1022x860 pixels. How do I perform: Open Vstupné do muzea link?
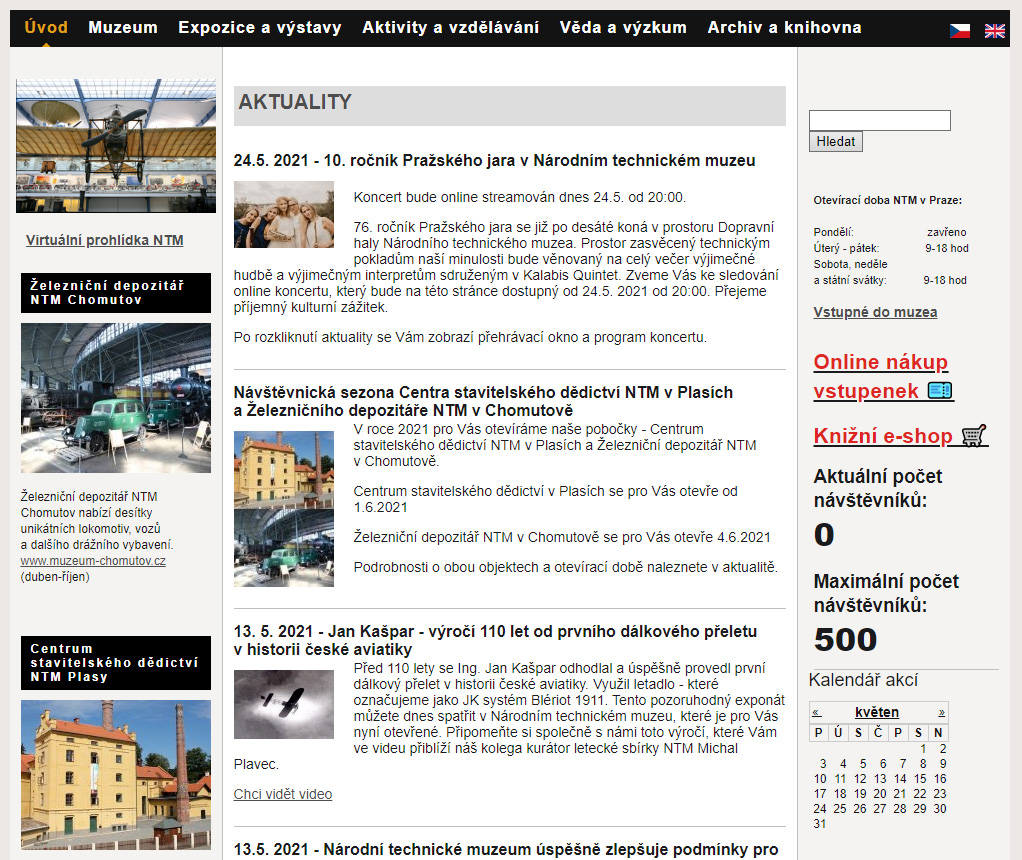point(875,312)
